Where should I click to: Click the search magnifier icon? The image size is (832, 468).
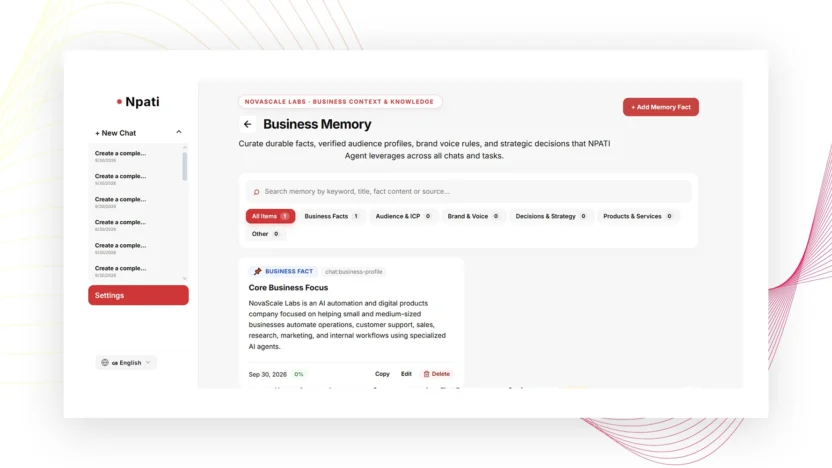[256, 192]
